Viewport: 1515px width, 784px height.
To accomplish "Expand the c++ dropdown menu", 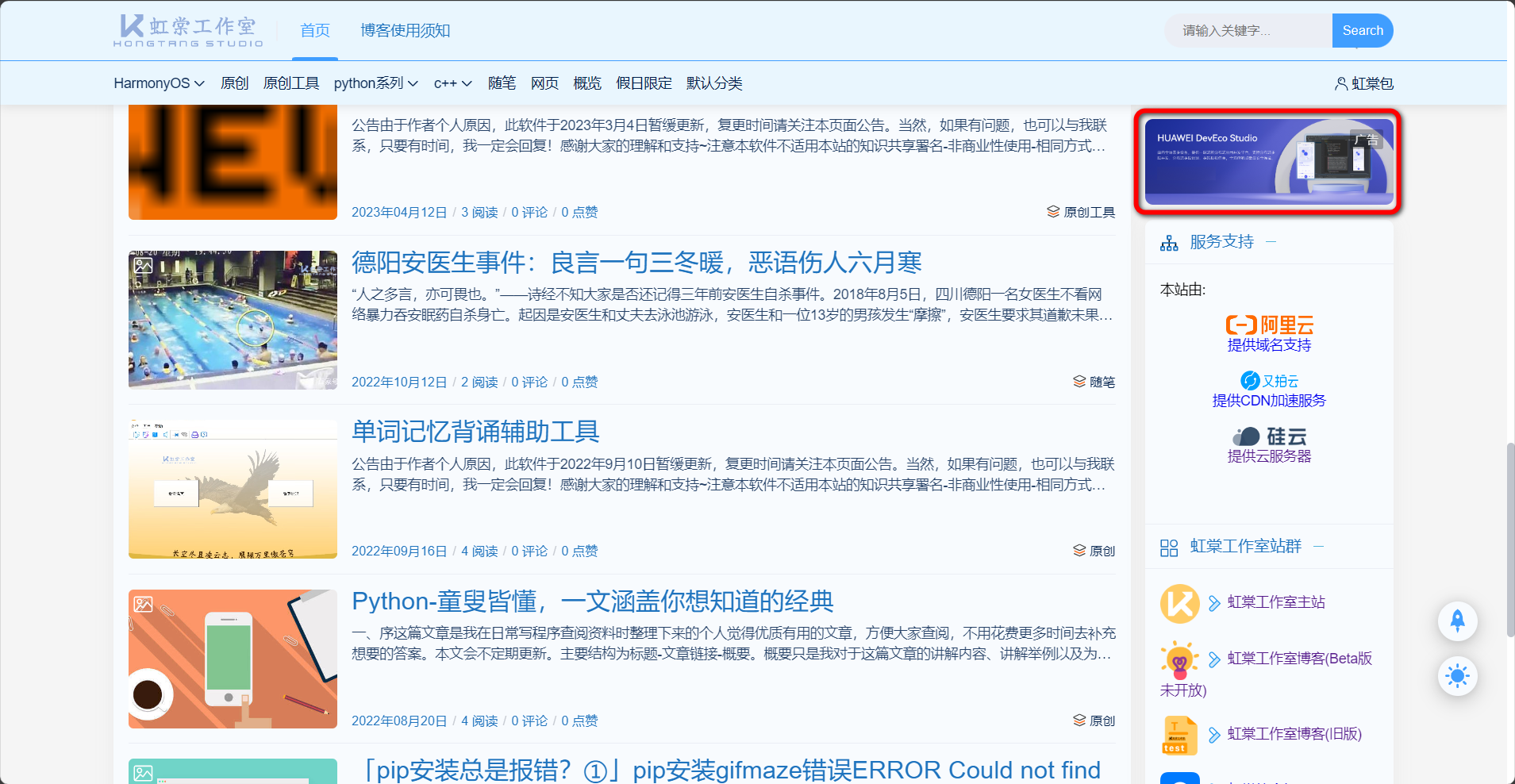I will pyautogui.click(x=453, y=83).
